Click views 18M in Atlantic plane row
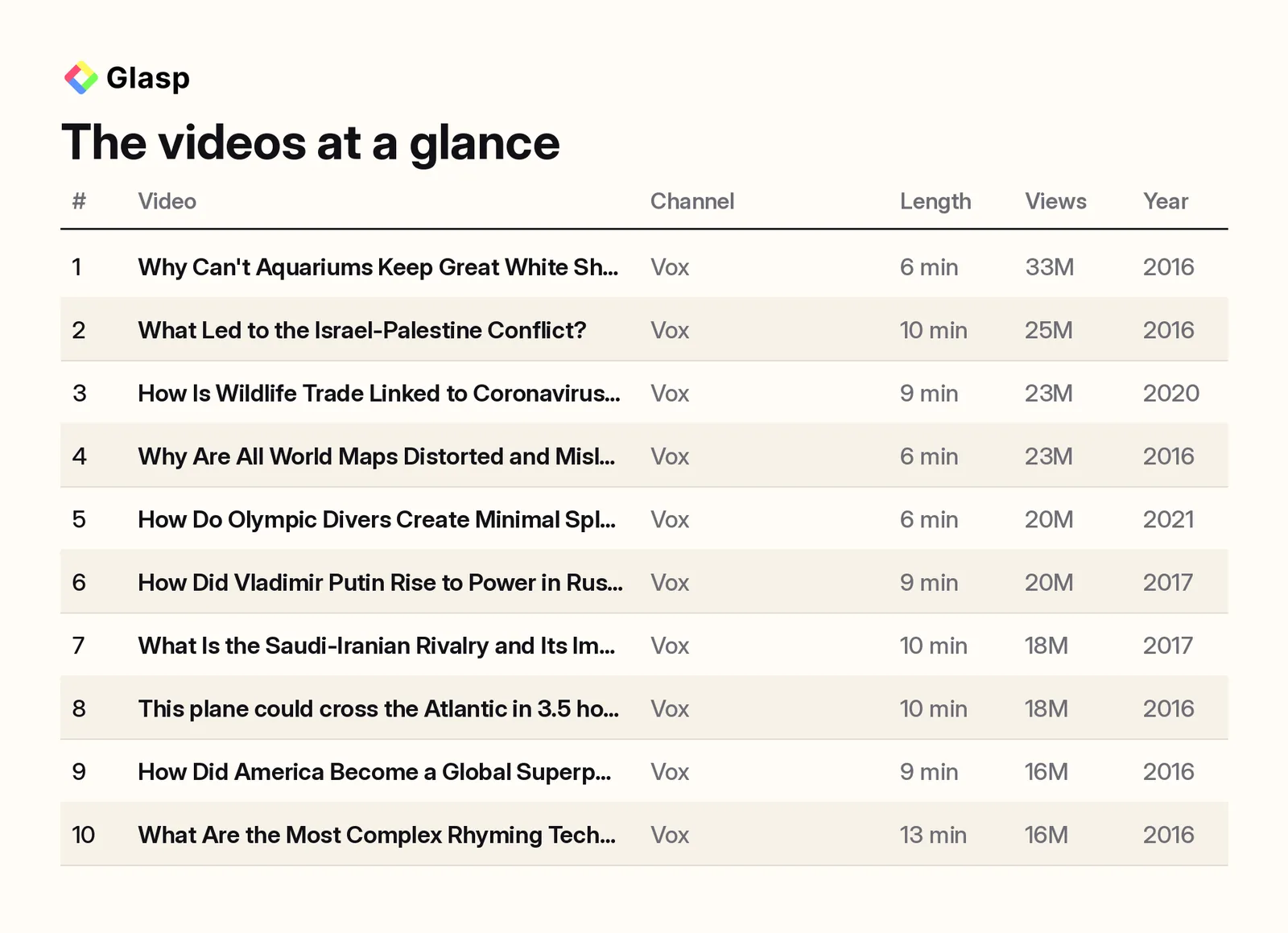The image size is (1288, 933). click(x=1046, y=709)
